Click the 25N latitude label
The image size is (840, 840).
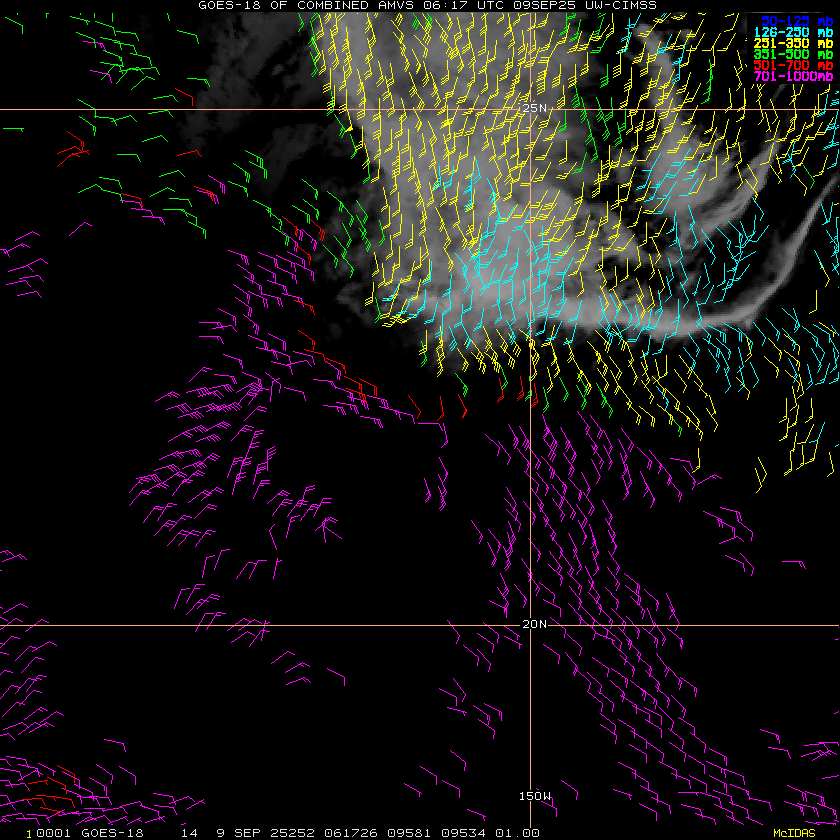[x=536, y=108]
